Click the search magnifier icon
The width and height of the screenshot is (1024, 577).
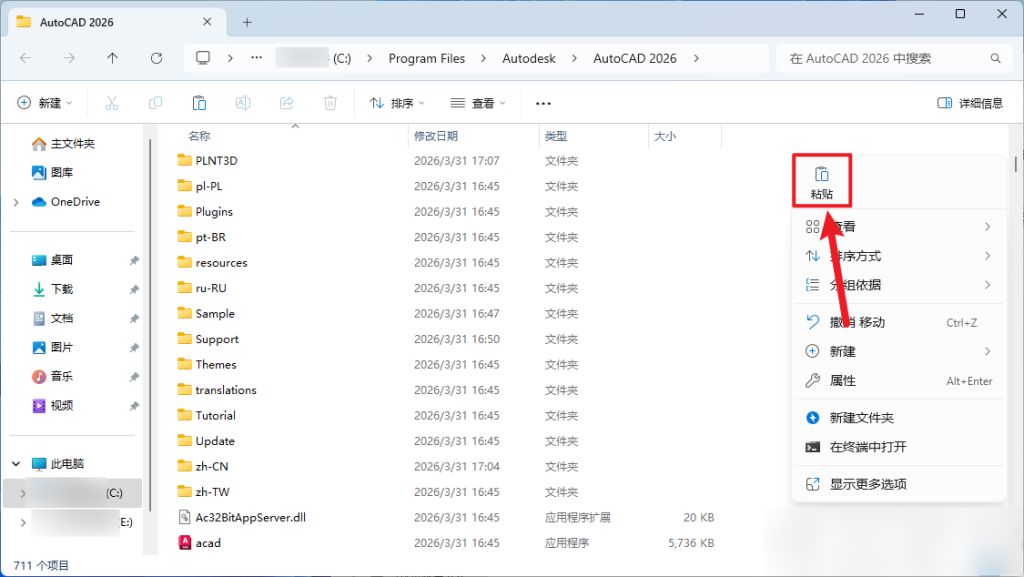[995, 58]
